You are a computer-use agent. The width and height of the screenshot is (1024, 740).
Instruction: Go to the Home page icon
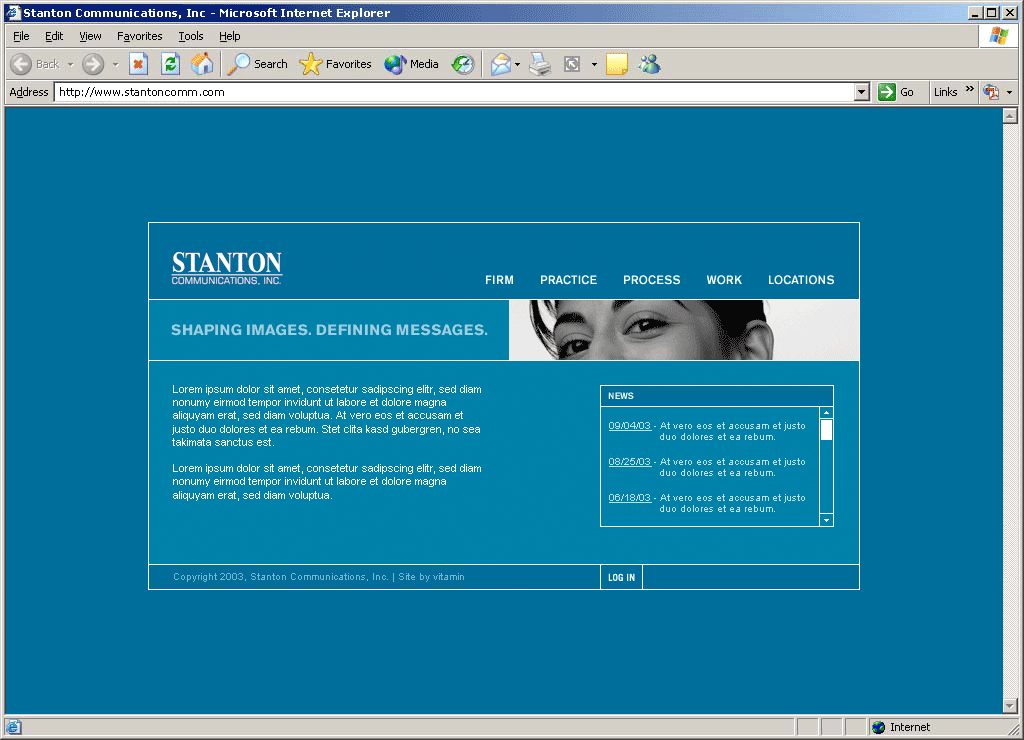[202, 64]
